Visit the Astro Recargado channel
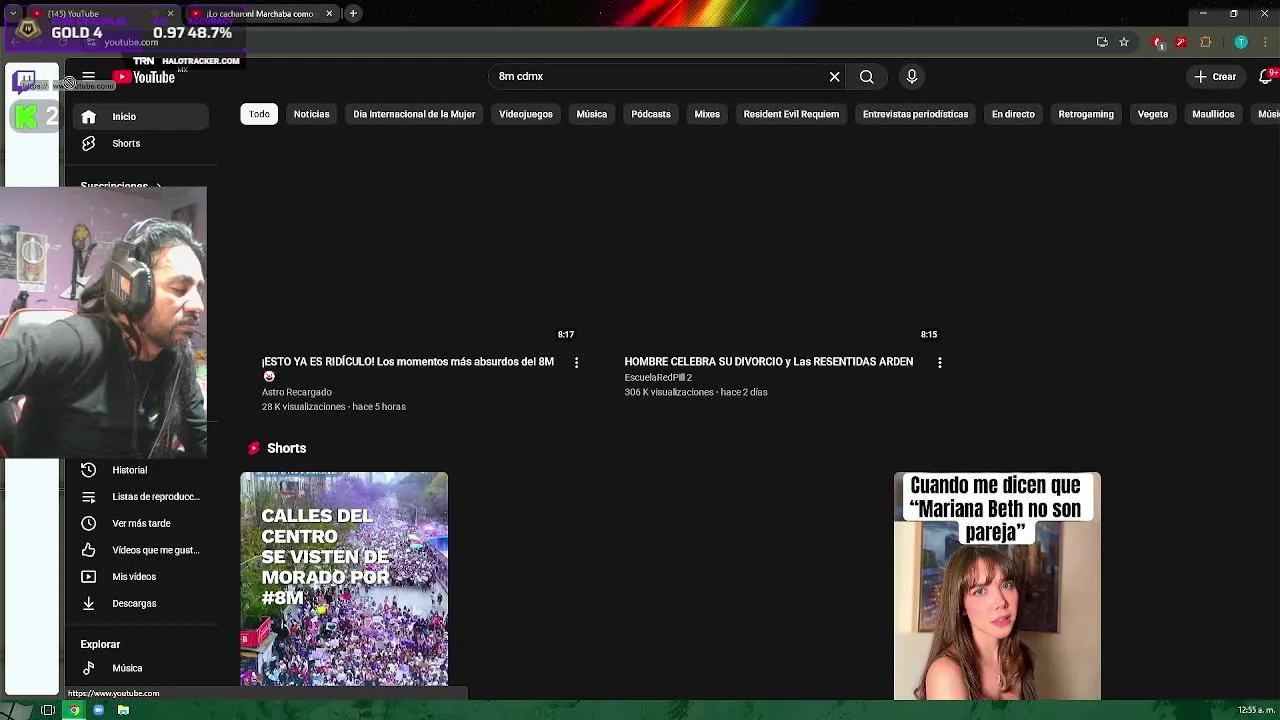This screenshot has width=1280, height=720. (297, 392)
